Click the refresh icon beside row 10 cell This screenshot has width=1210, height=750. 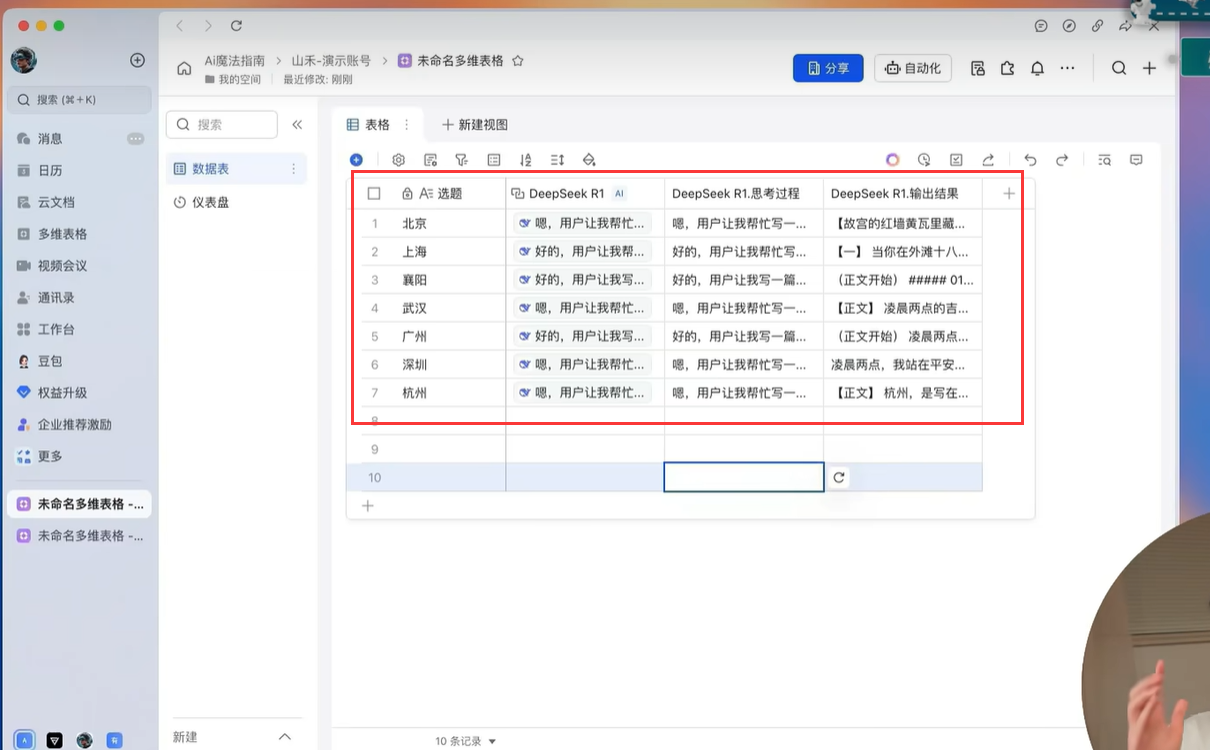coord(839,478)
